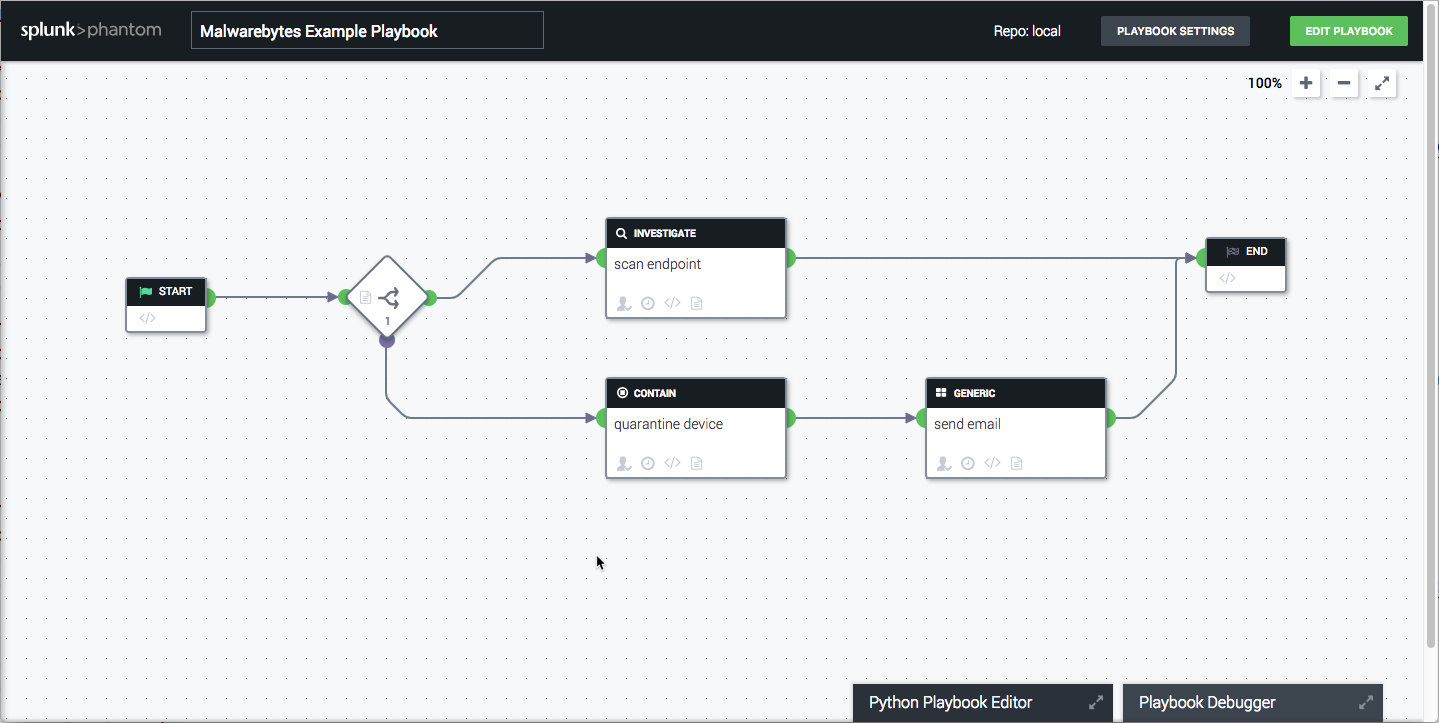Open the code icon on END block

click(x=1227, y=278)
